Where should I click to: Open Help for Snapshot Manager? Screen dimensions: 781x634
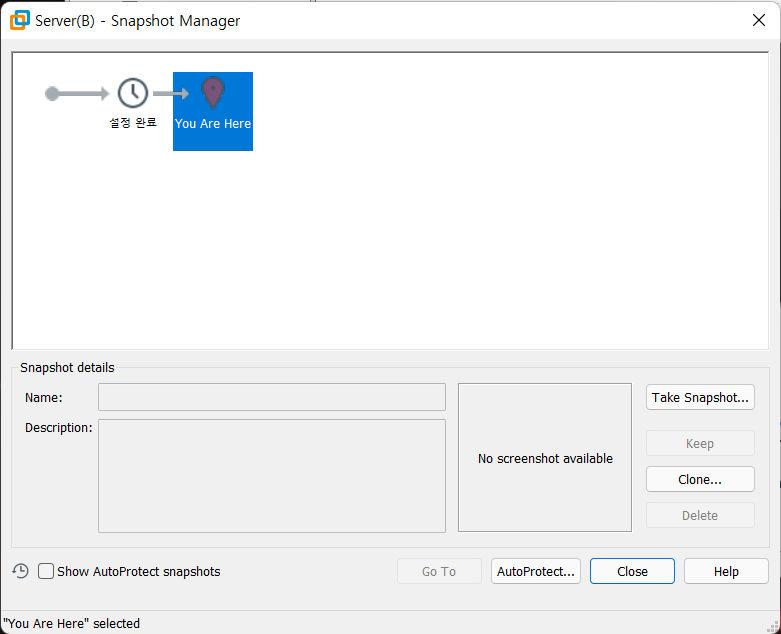click(726, 571)
